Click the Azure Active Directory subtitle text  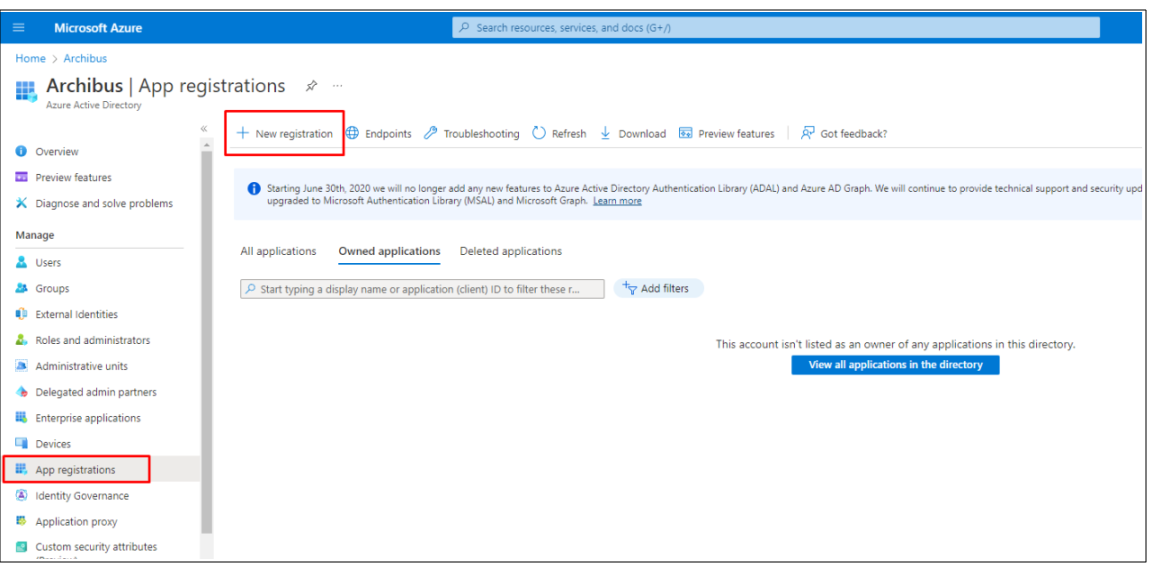[93, 105]
